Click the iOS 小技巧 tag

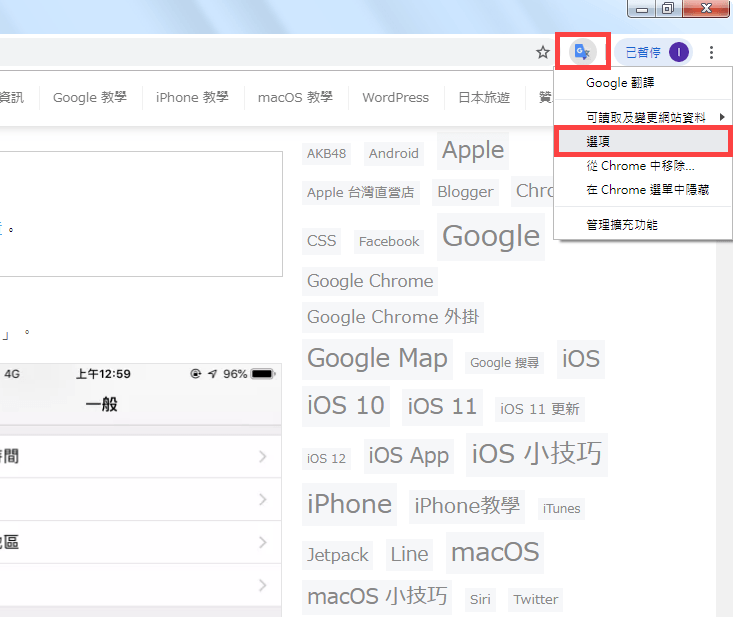(537, 454)
